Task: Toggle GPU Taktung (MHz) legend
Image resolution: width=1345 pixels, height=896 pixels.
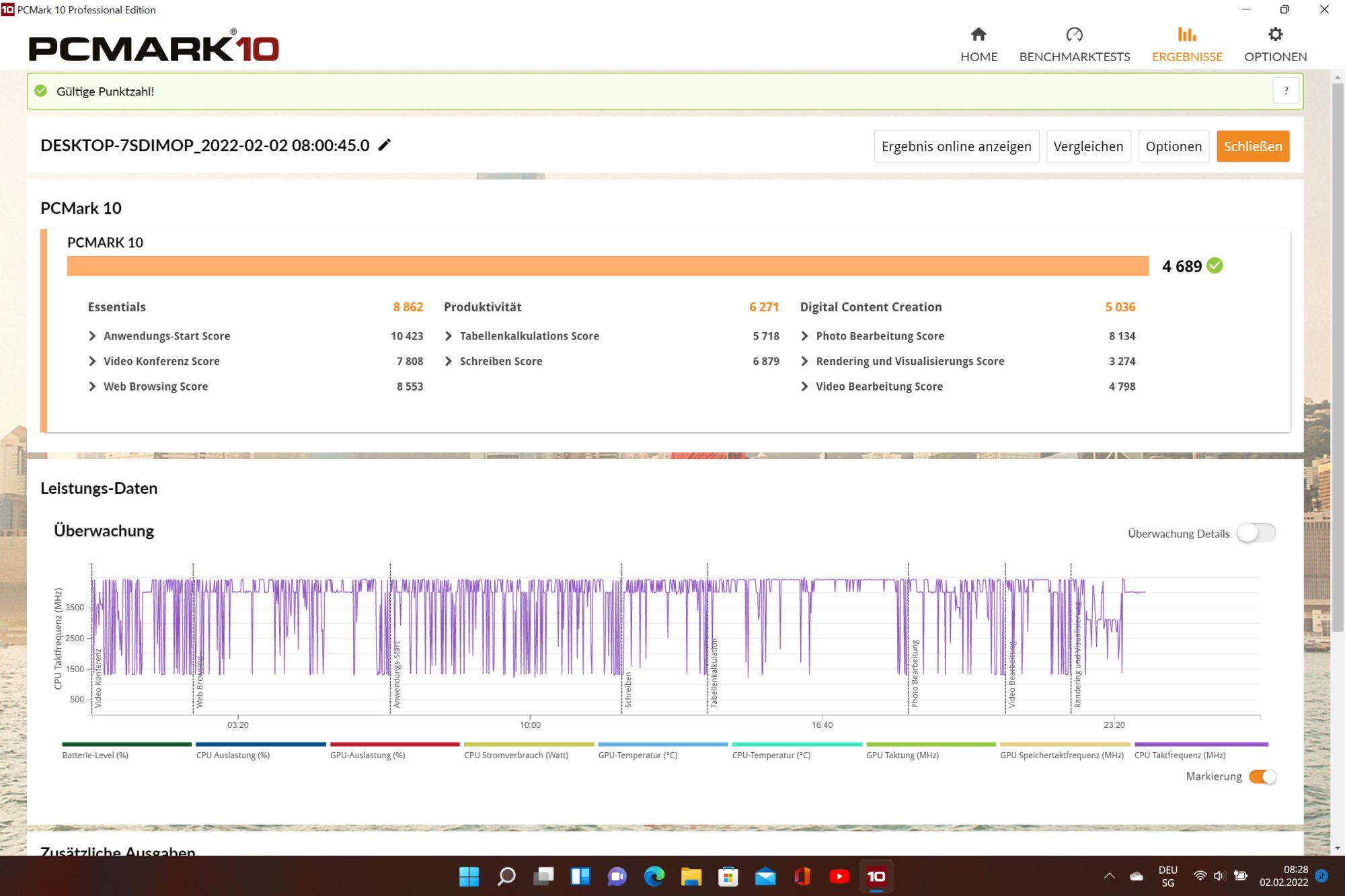Action: (931, 750)
